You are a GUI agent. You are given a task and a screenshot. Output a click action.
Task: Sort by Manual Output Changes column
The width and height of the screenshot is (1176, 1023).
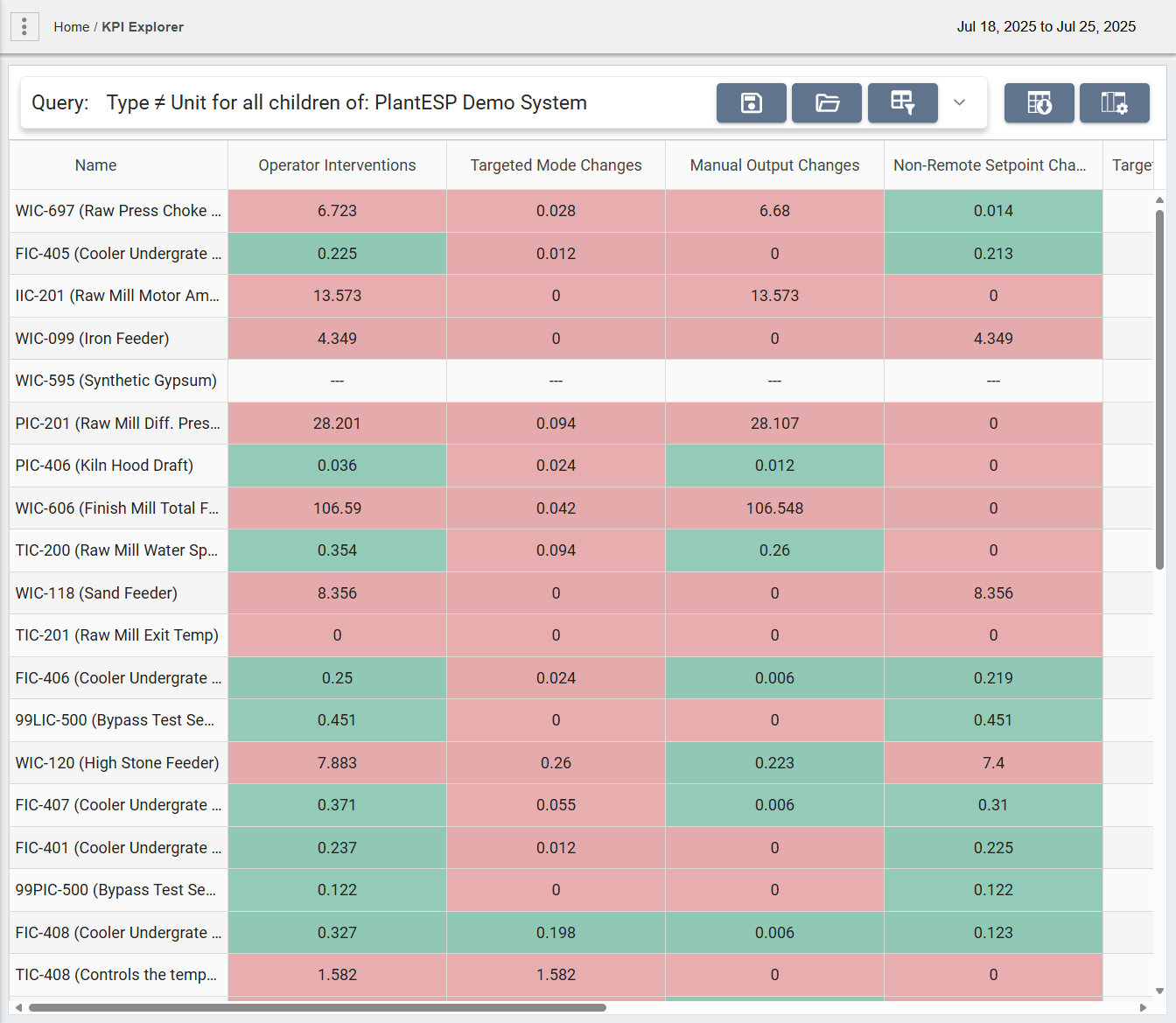click(775, 165)
